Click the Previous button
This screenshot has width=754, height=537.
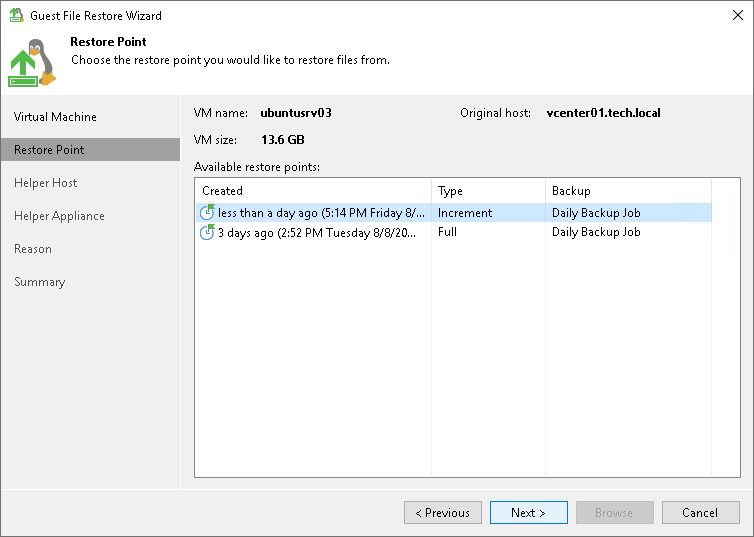pos(443,512)
